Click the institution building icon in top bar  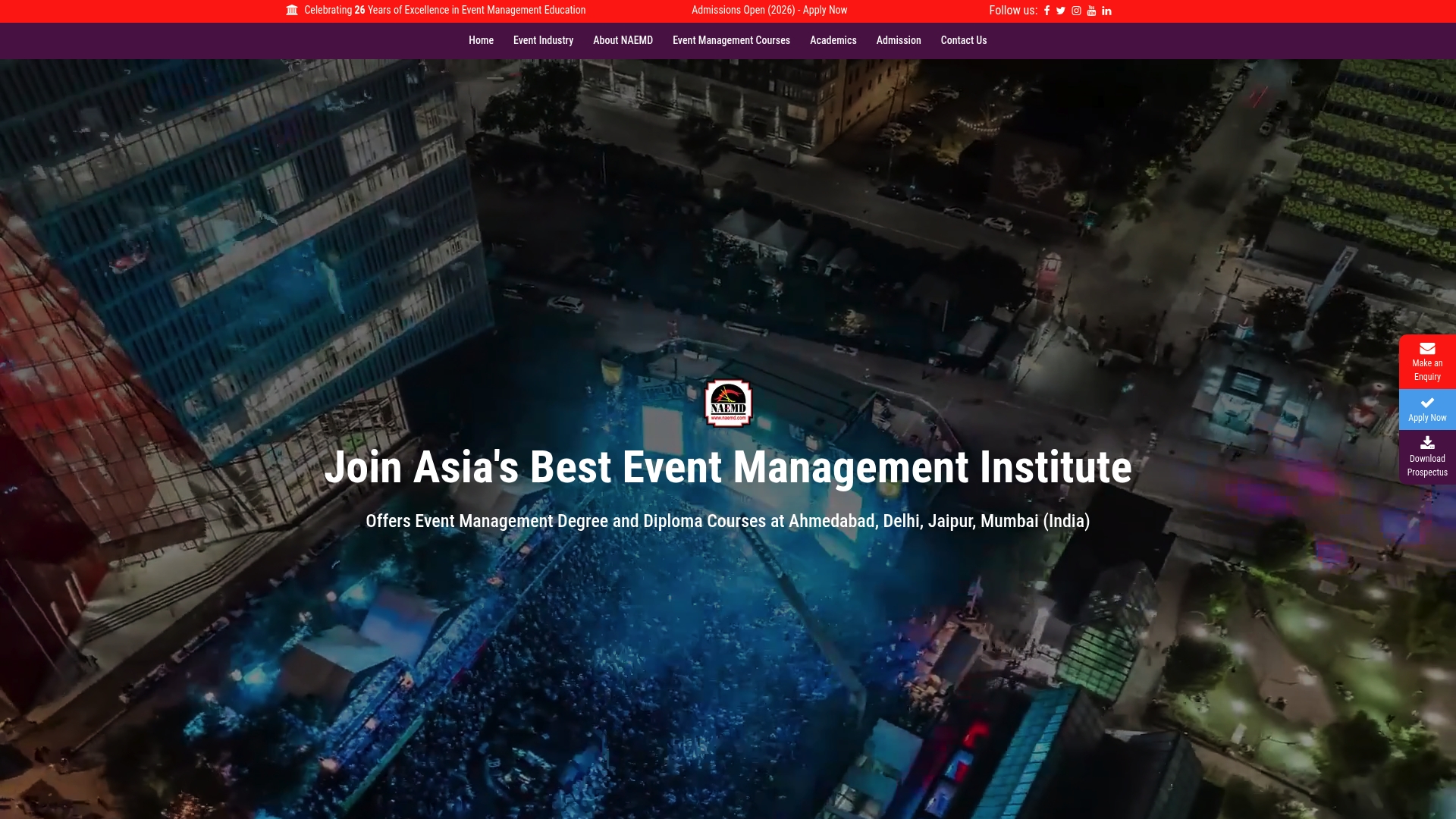(x=292, y=10)
